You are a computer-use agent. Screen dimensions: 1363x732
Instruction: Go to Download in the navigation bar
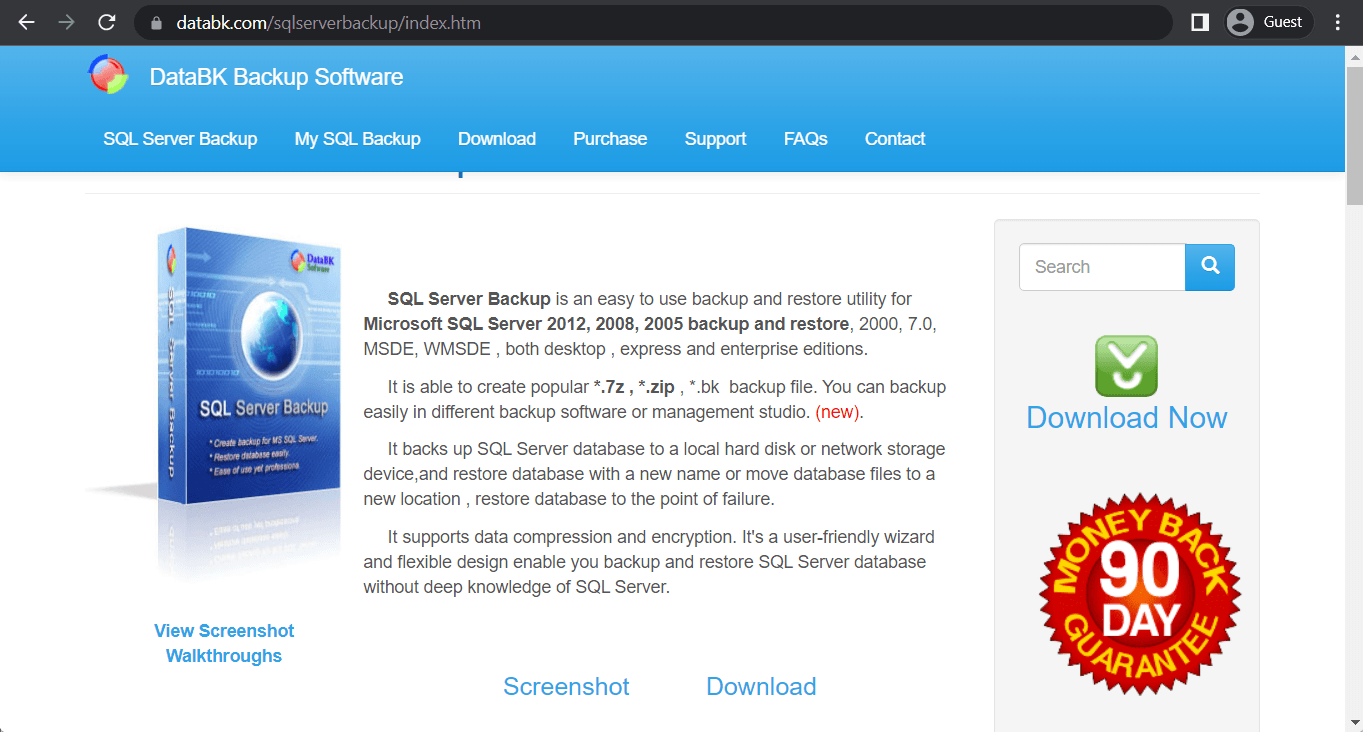coord(497,139)
